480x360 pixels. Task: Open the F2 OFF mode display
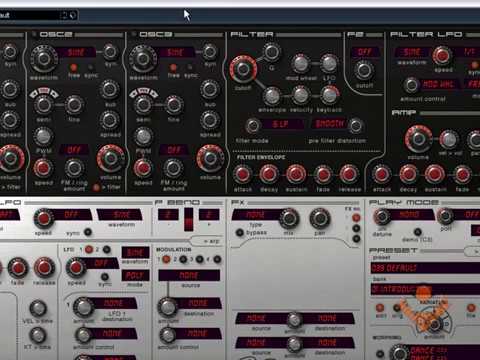click(x=365, y=52)
